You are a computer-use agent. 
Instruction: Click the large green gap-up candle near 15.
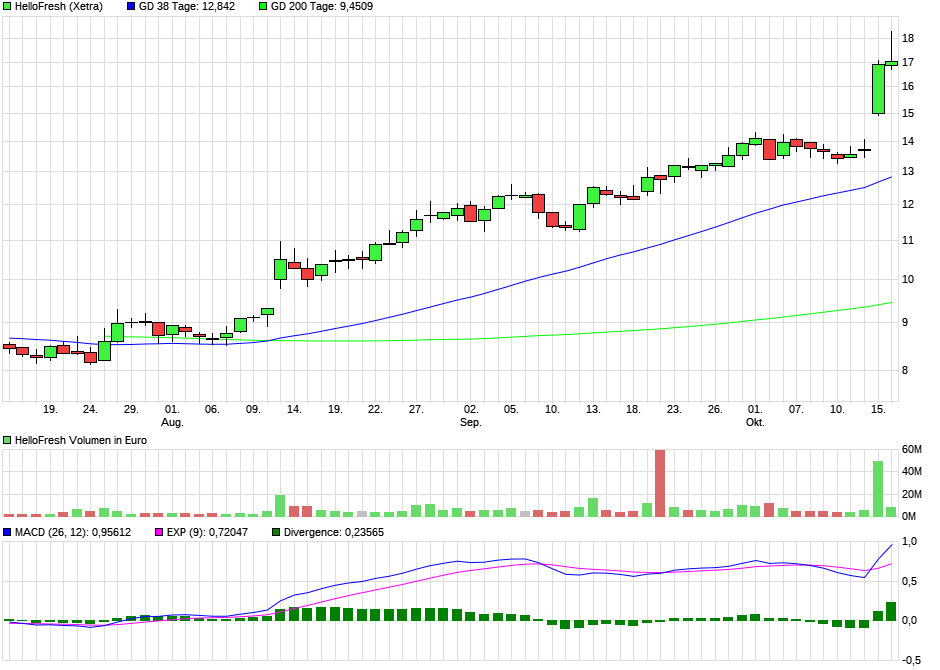click(878, 89)
